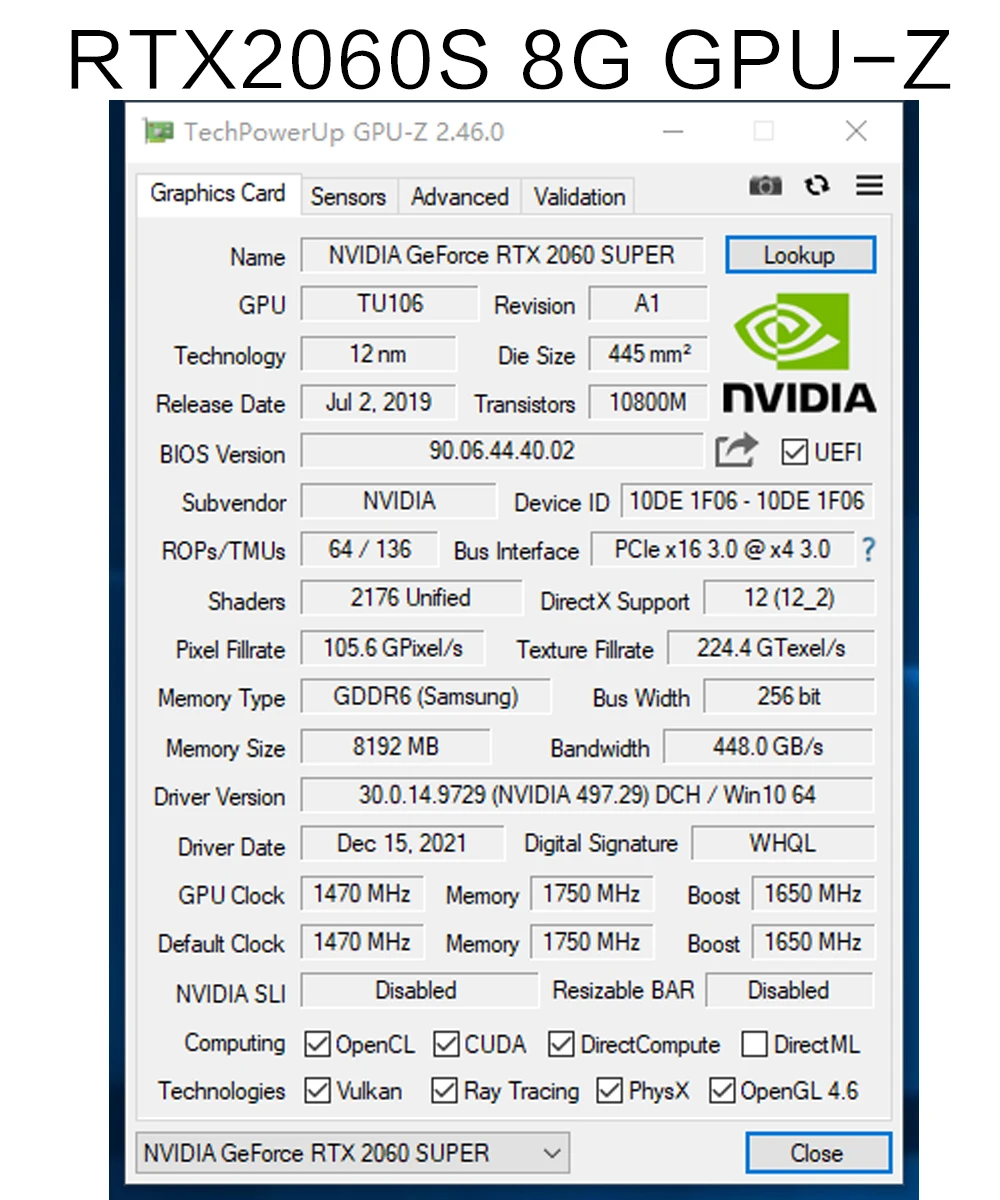Click the Lookup button
Viewport: 1000px width, 1200px height.
click(800, 255)
